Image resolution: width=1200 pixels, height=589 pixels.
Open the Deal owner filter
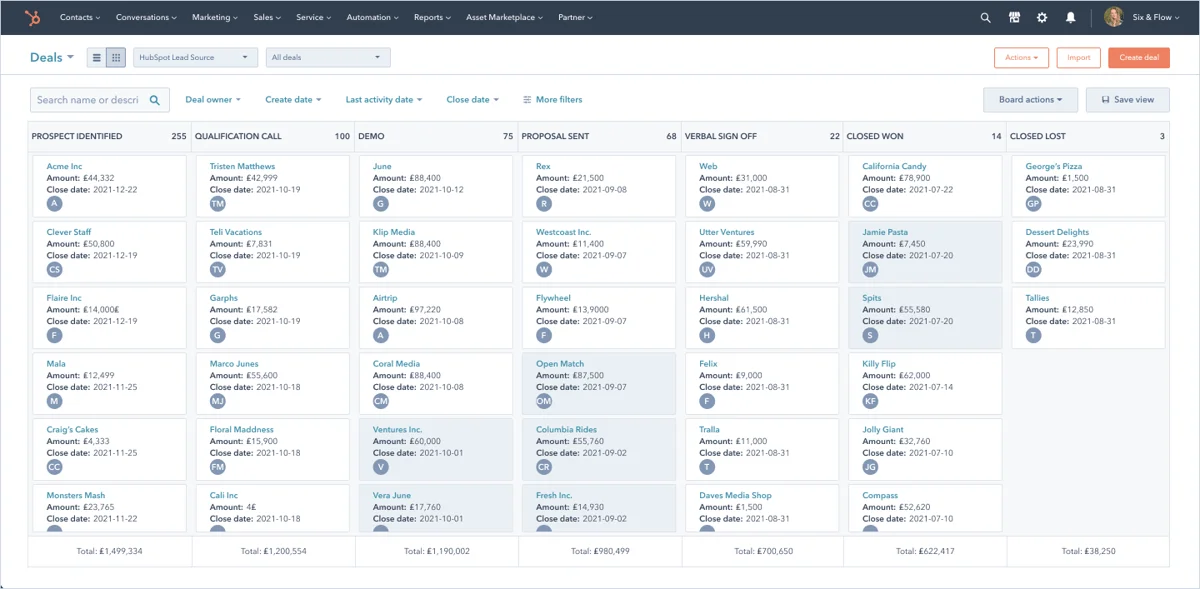(212, 100)
